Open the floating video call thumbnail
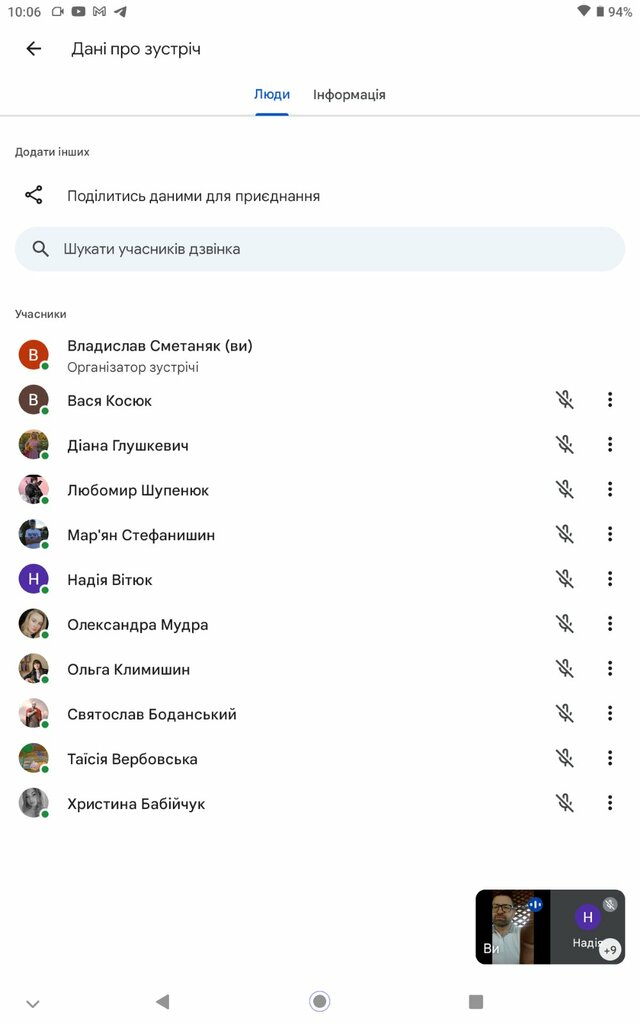The height and width of the screenshot is (1024, 640). (550, 927)
